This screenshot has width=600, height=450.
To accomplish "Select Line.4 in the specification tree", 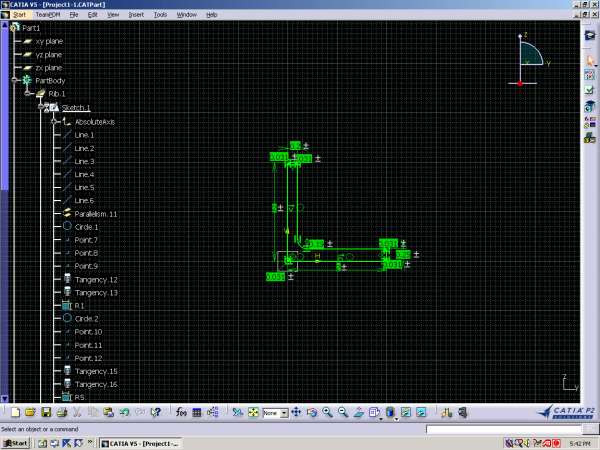I will click(84, 174).
